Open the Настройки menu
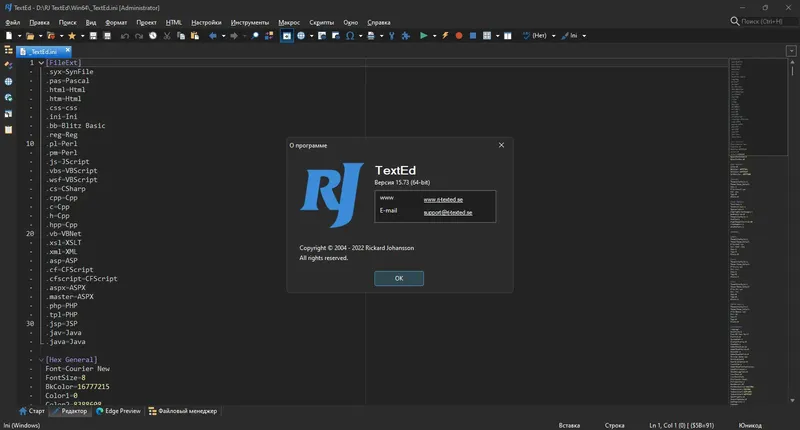 (206, 22)
